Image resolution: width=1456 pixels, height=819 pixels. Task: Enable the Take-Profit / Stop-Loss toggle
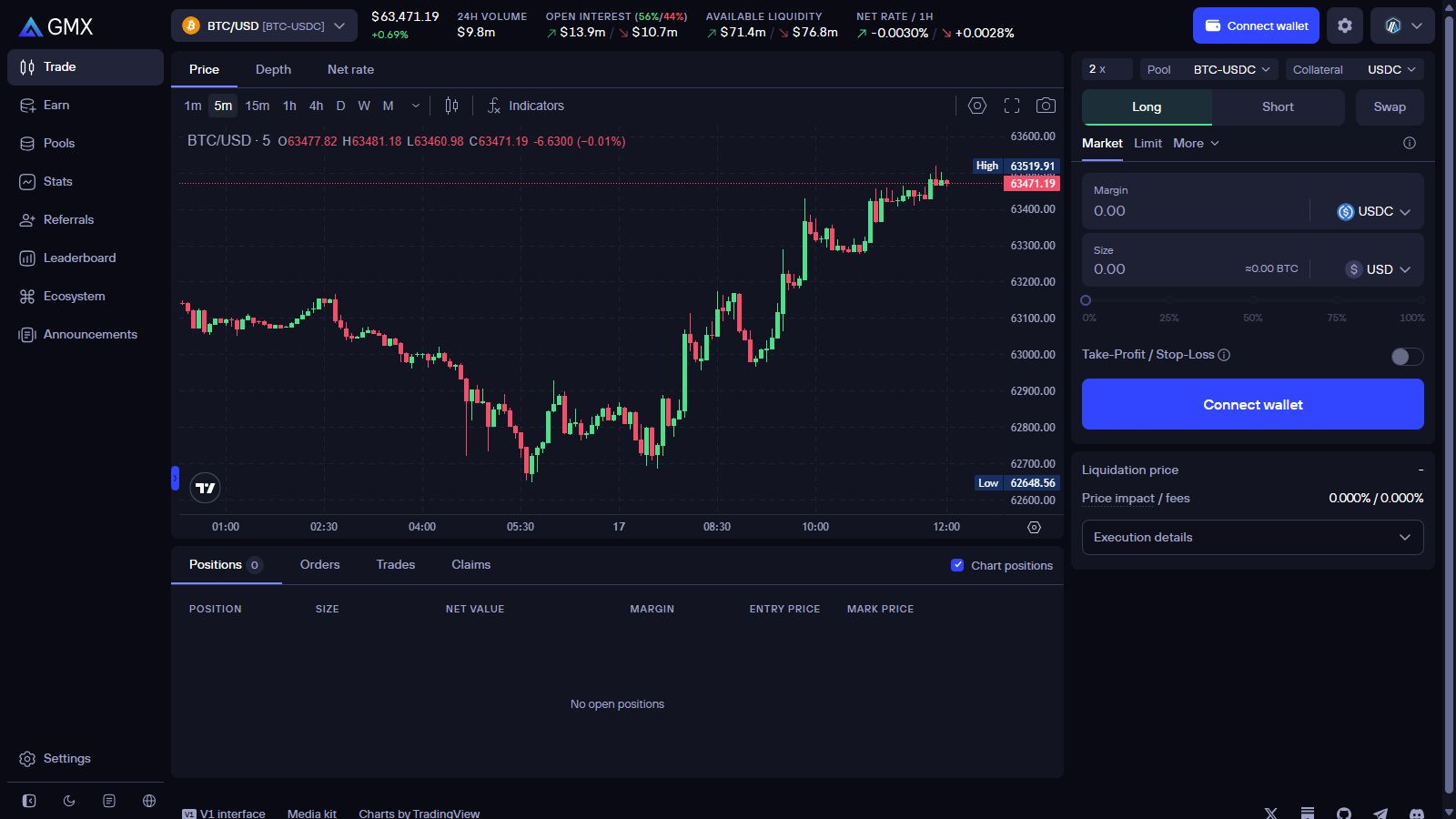pos(1407,356)
